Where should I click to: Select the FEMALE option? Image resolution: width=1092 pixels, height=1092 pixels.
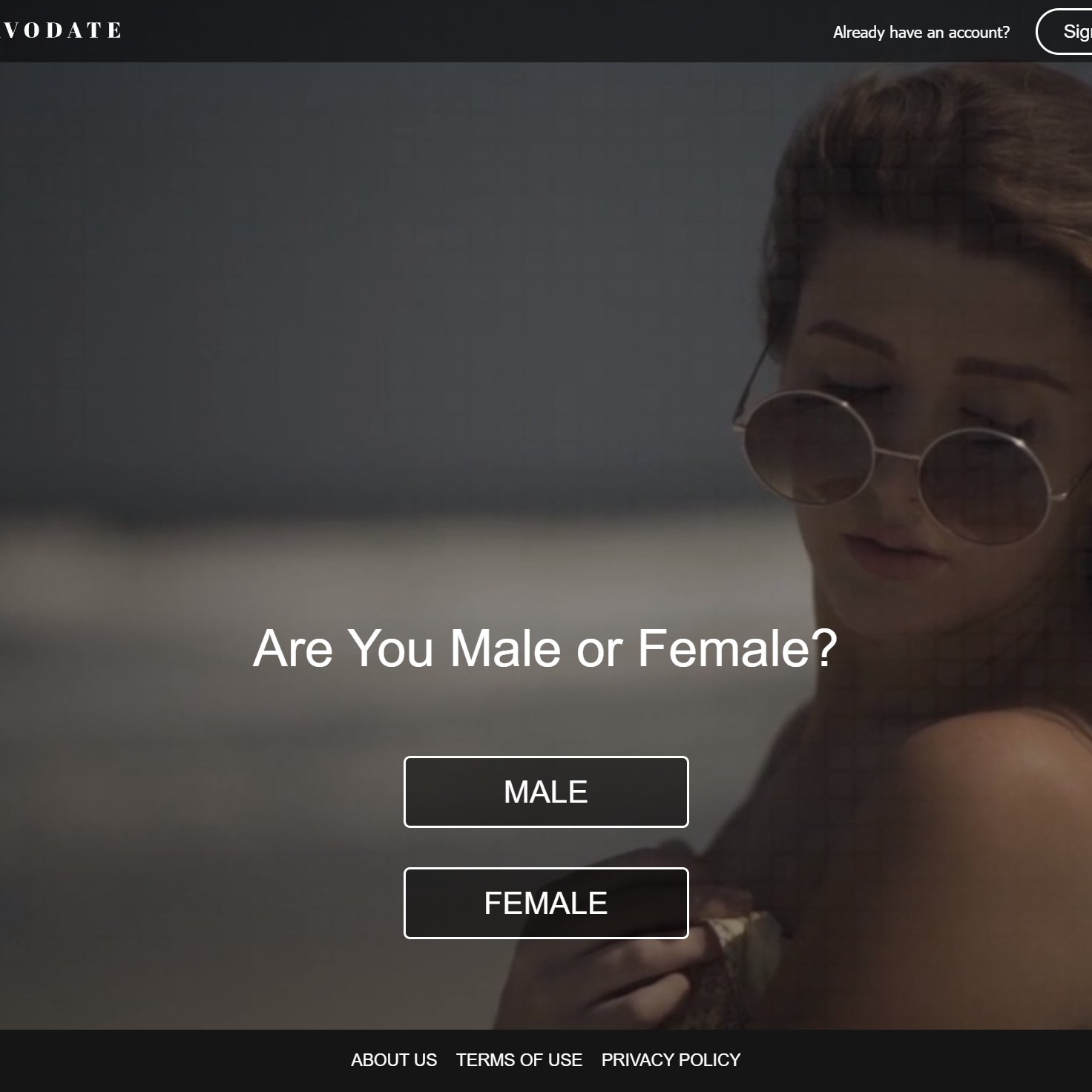click(x=546, y=903)
